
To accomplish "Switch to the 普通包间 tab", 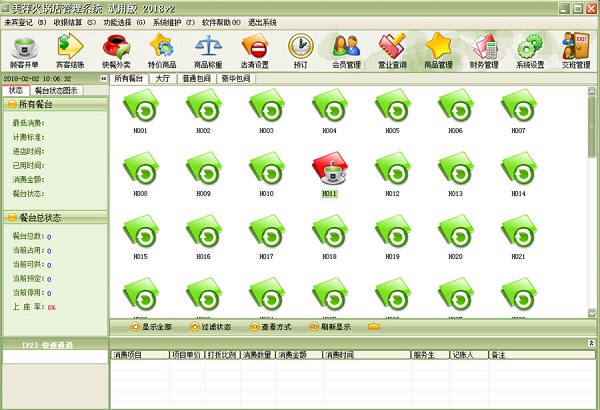I will (196, 78).
